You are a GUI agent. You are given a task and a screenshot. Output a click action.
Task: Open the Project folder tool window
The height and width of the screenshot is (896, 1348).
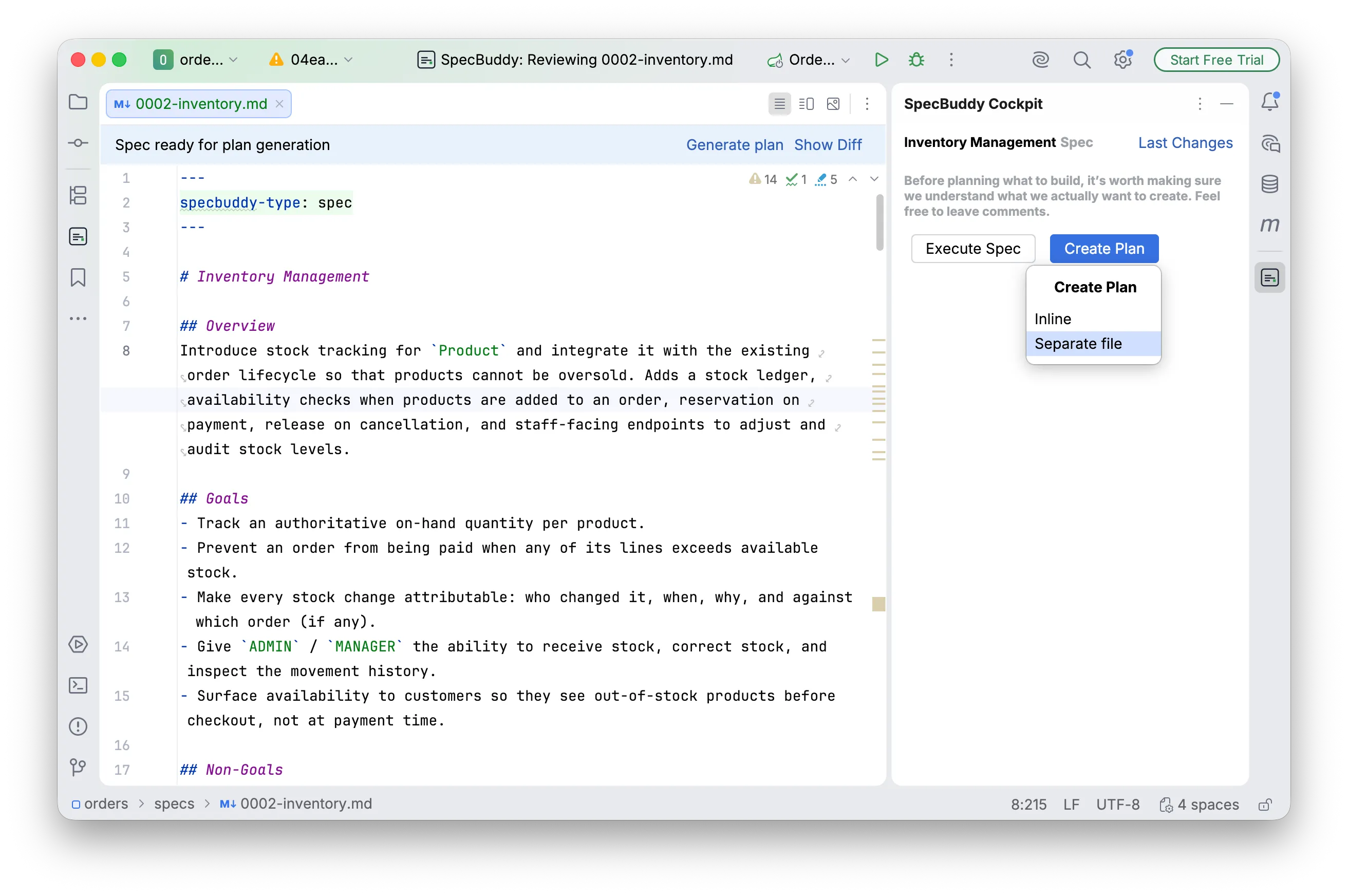pyautogui.click(x=78, y=102)
